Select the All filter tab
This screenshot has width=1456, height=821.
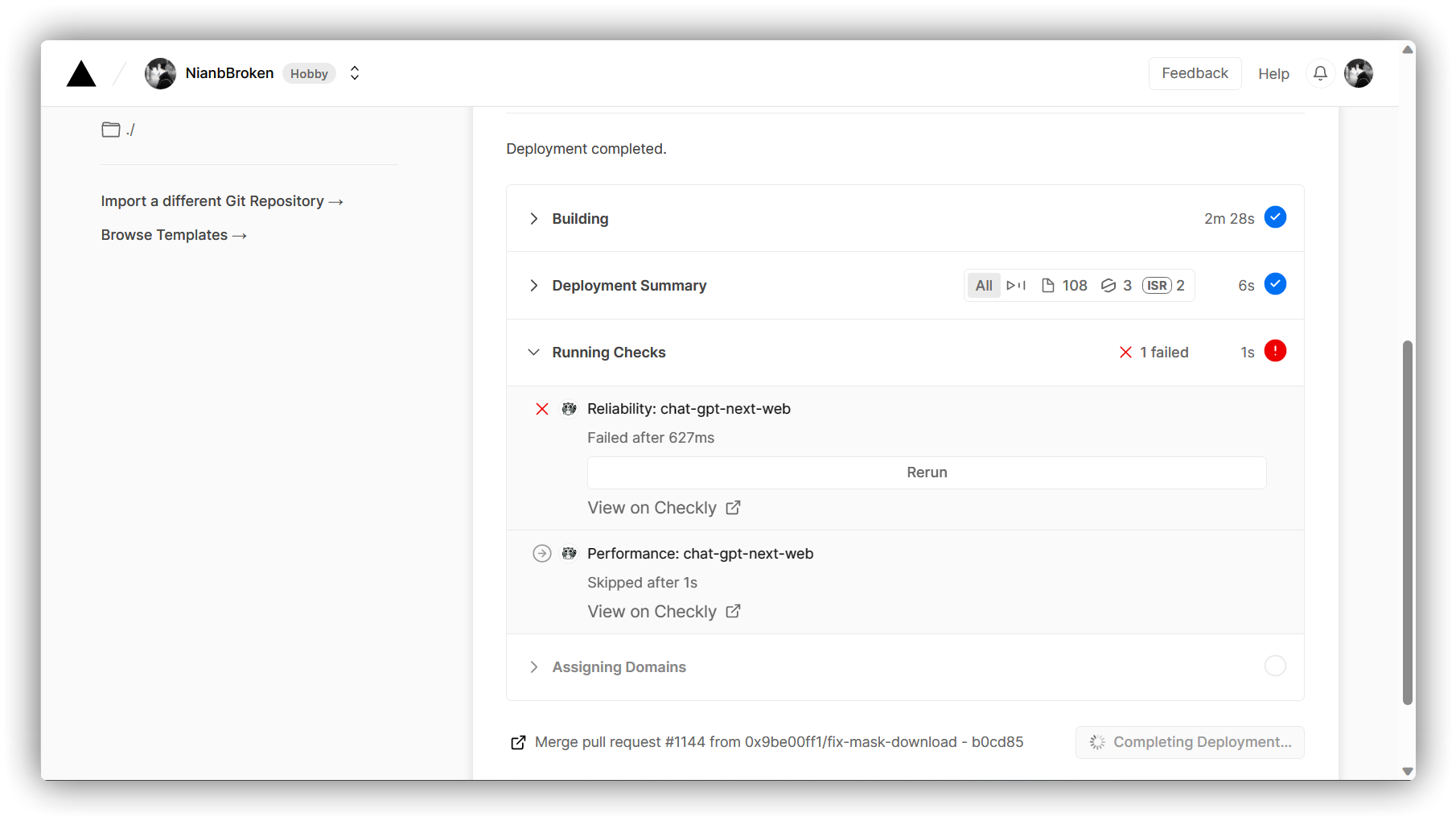click(x=983, y=285)
